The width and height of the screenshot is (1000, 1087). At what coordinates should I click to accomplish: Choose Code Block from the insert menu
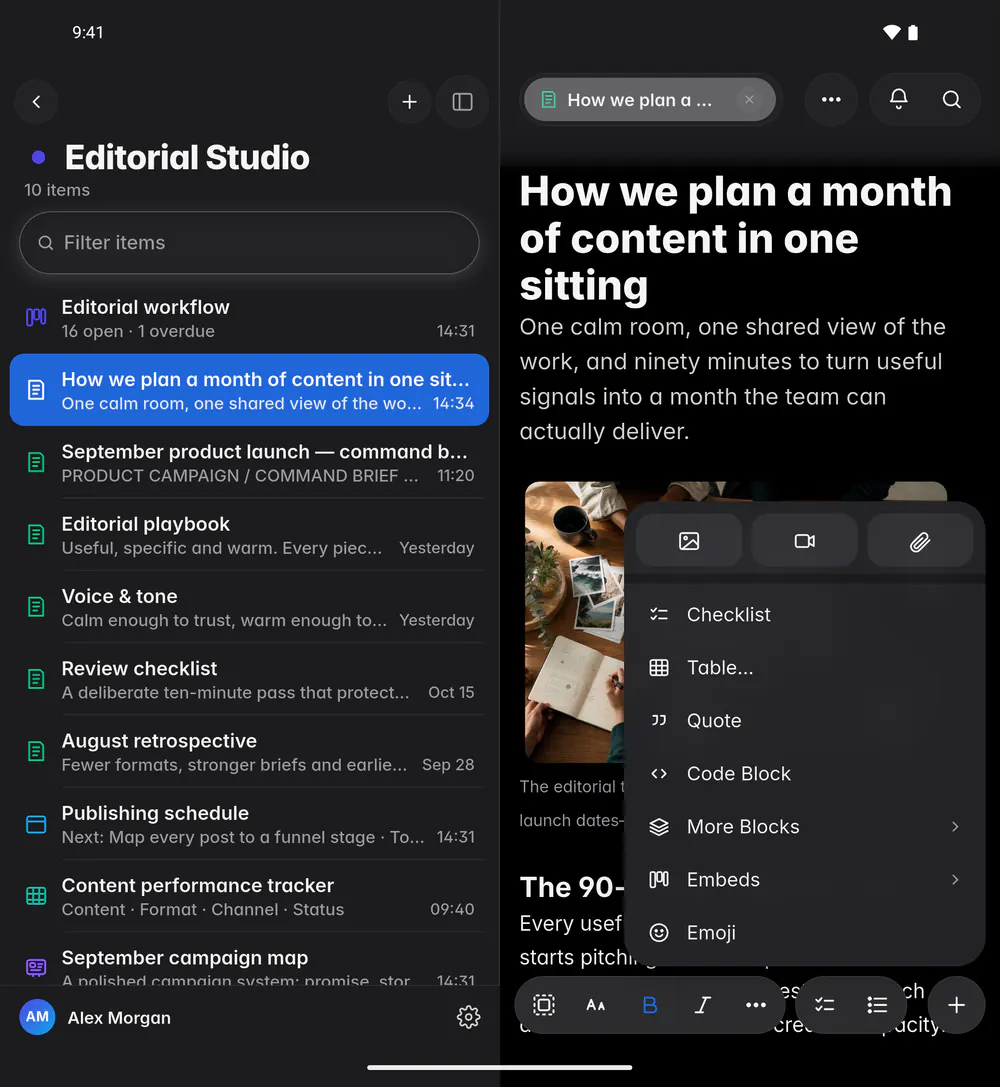tap(805, 774)
